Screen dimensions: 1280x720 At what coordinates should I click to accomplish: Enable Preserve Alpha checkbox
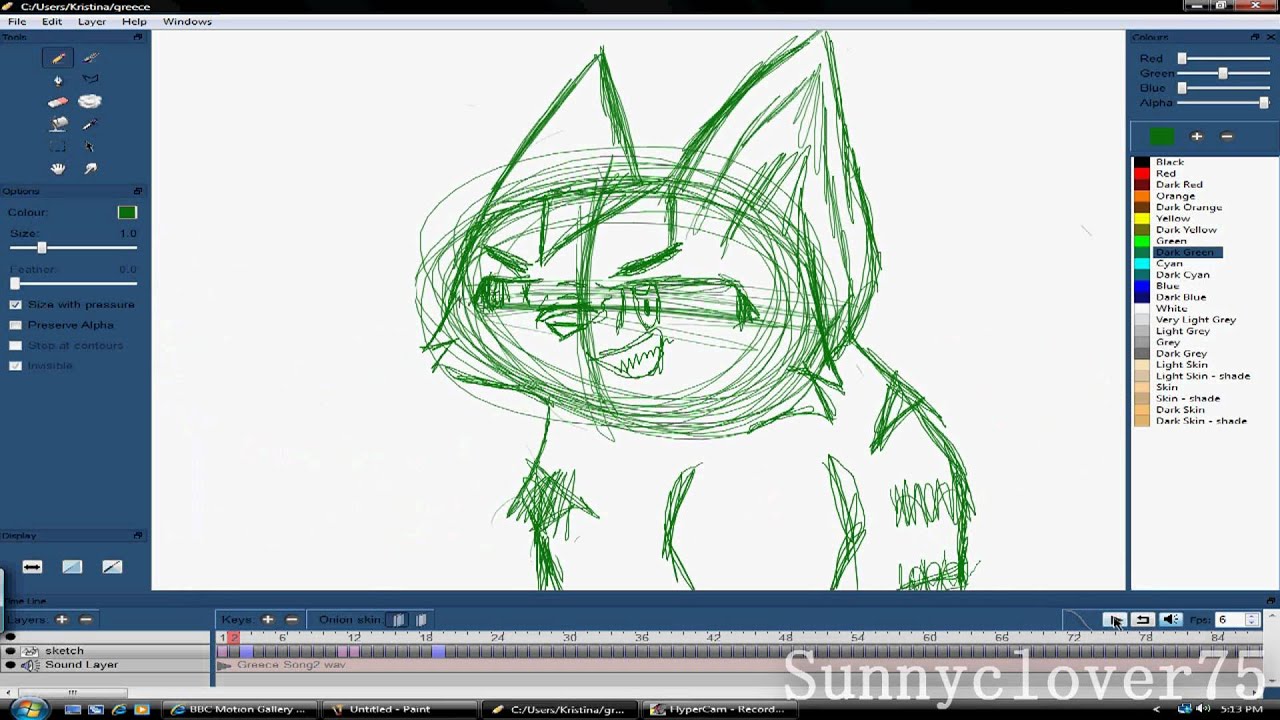[x=15, y=325]
